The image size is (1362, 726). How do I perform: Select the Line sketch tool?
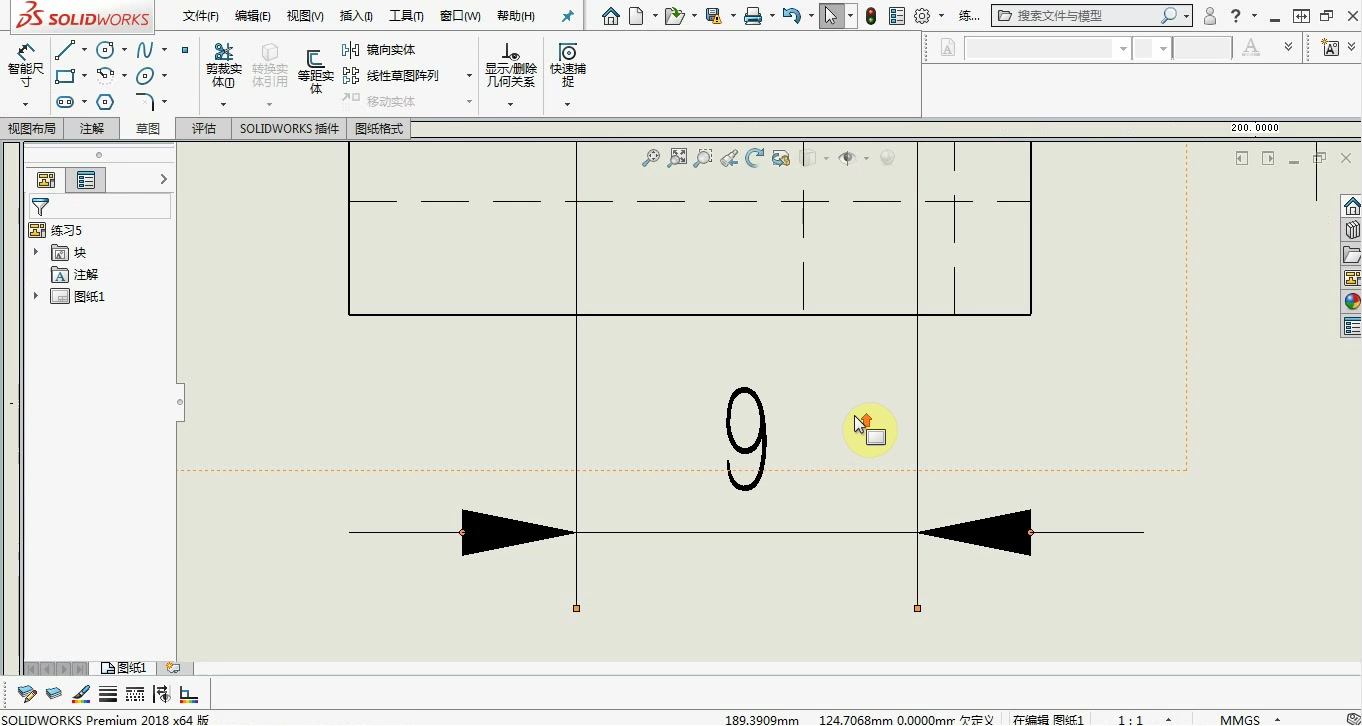[x=66, y=50]
